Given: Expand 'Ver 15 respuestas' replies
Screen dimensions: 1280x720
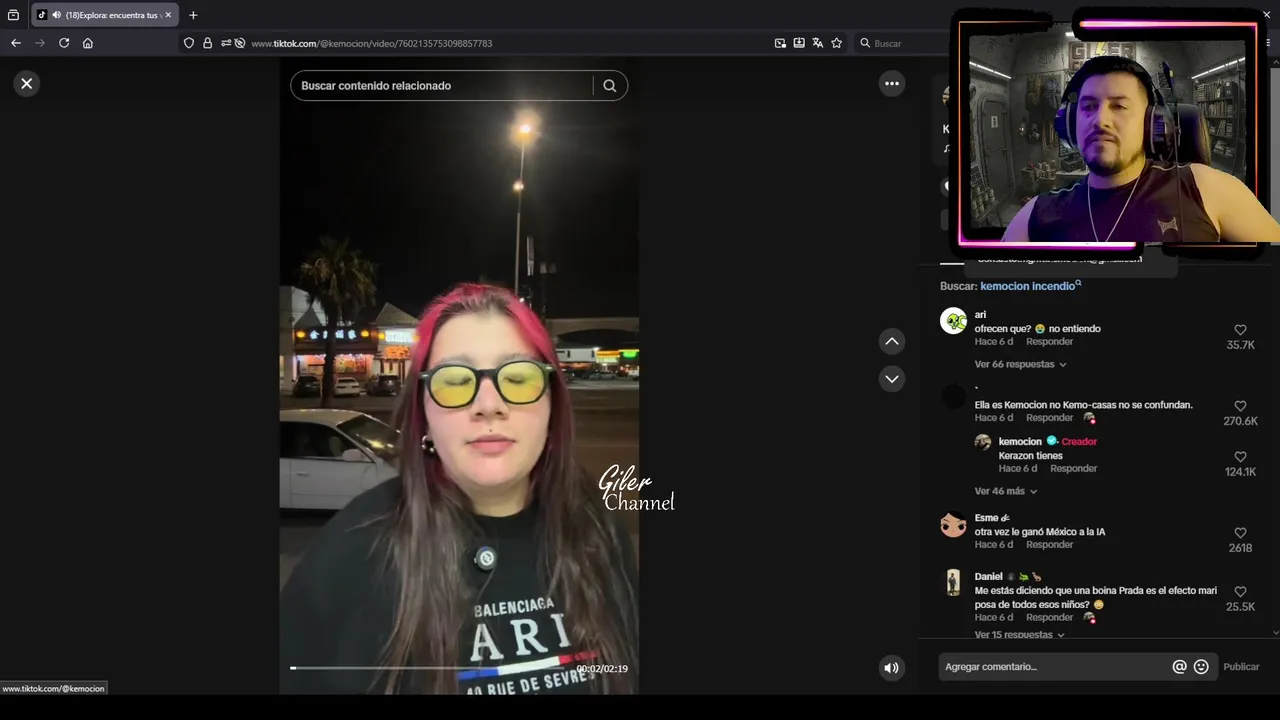Looking at the screenshot, I should tap(1020, 635).
